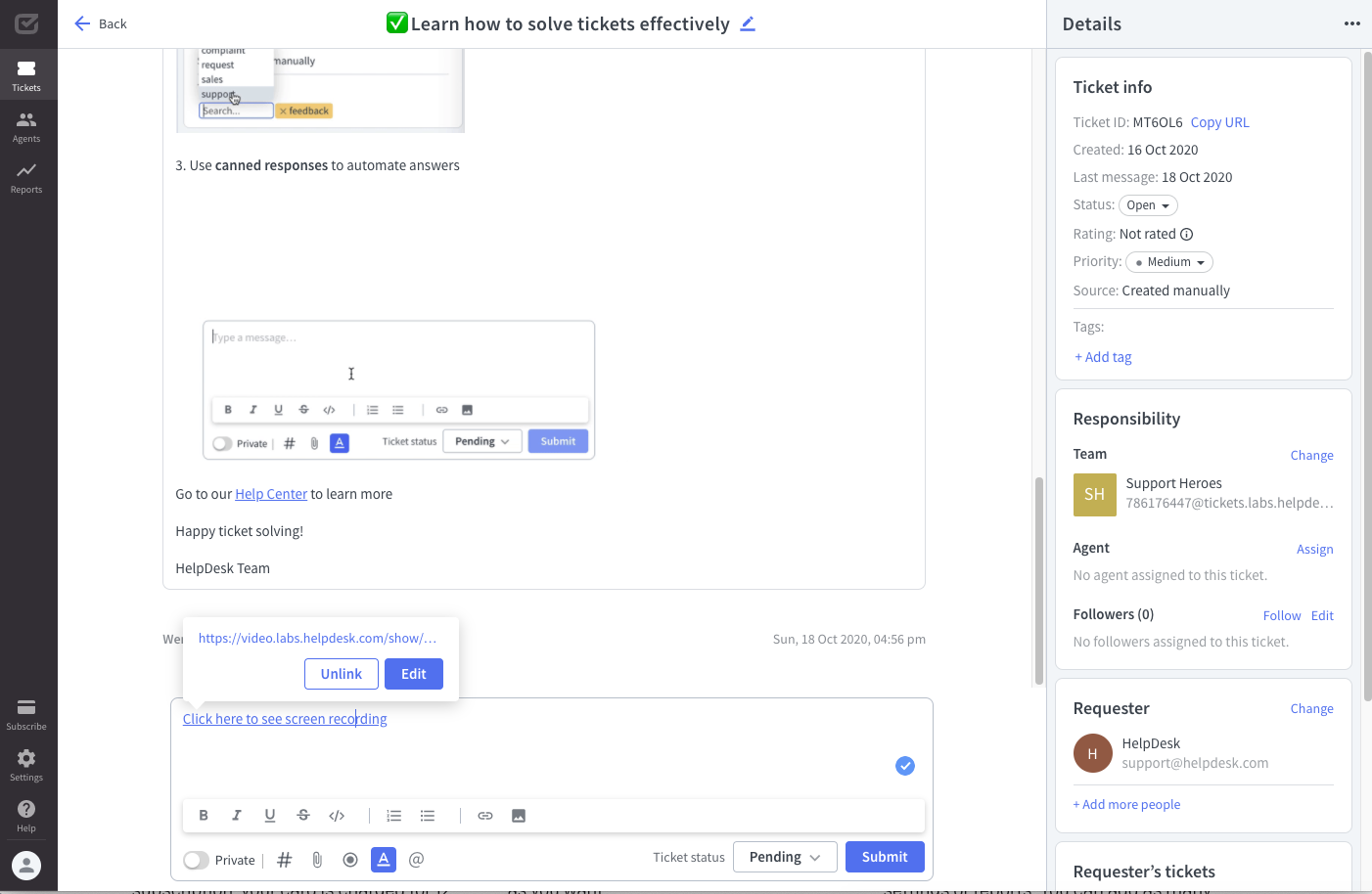This screenshot has width=1372, height=894.
Task: Apply italic formatting in reply editor
Action: (x=237, y=816)
